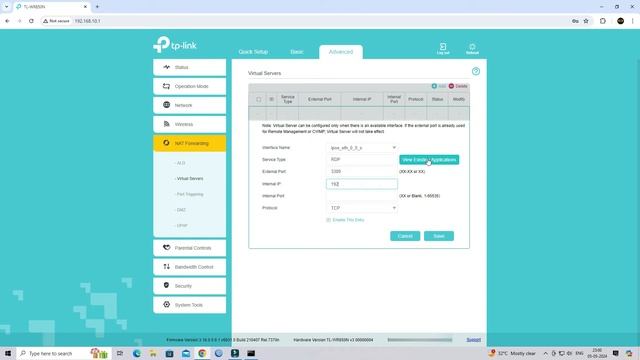The image size is (640, 360).
Task: Click the External Port field
Action: point(362,172)
